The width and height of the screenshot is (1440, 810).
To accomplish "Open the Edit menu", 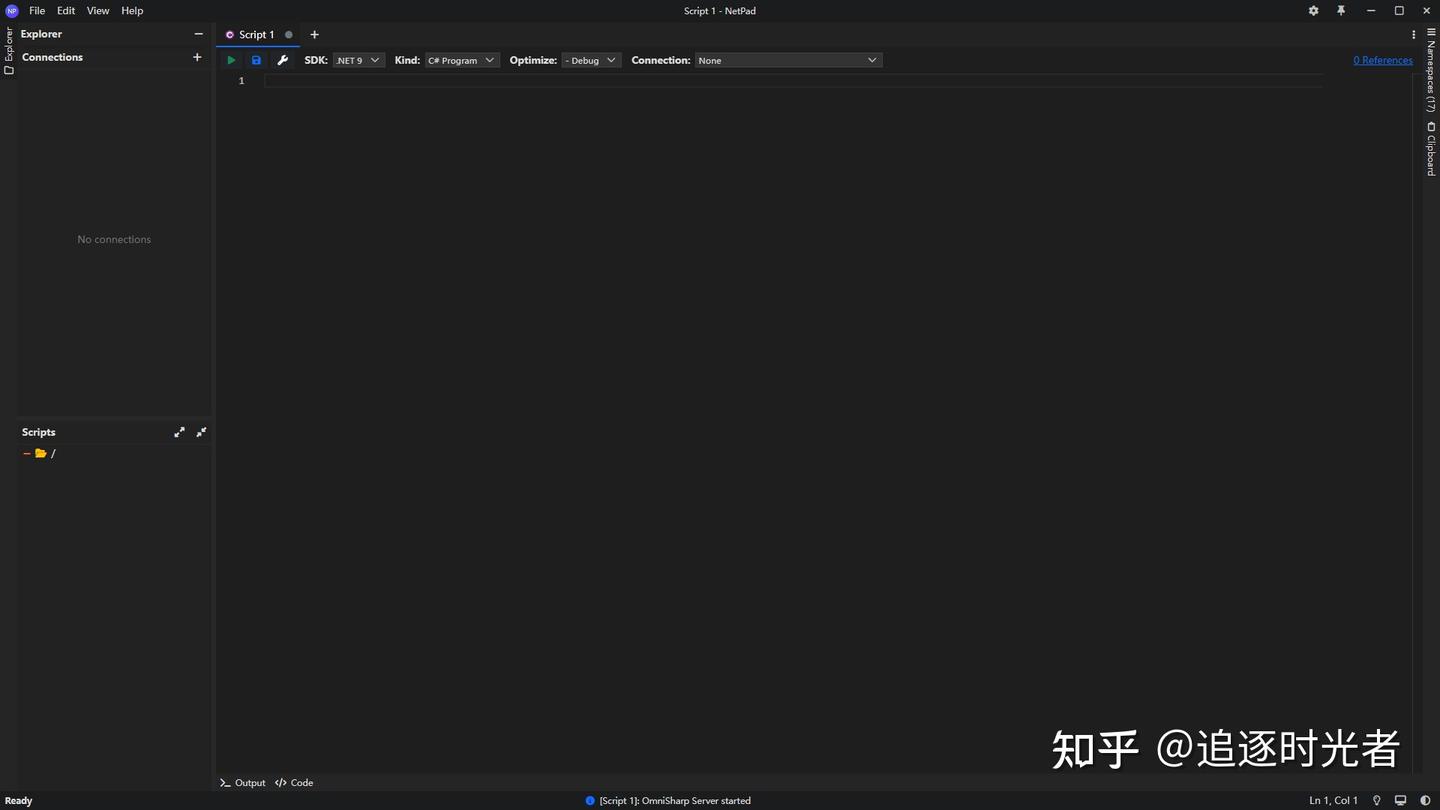I will tap(65, 10).
